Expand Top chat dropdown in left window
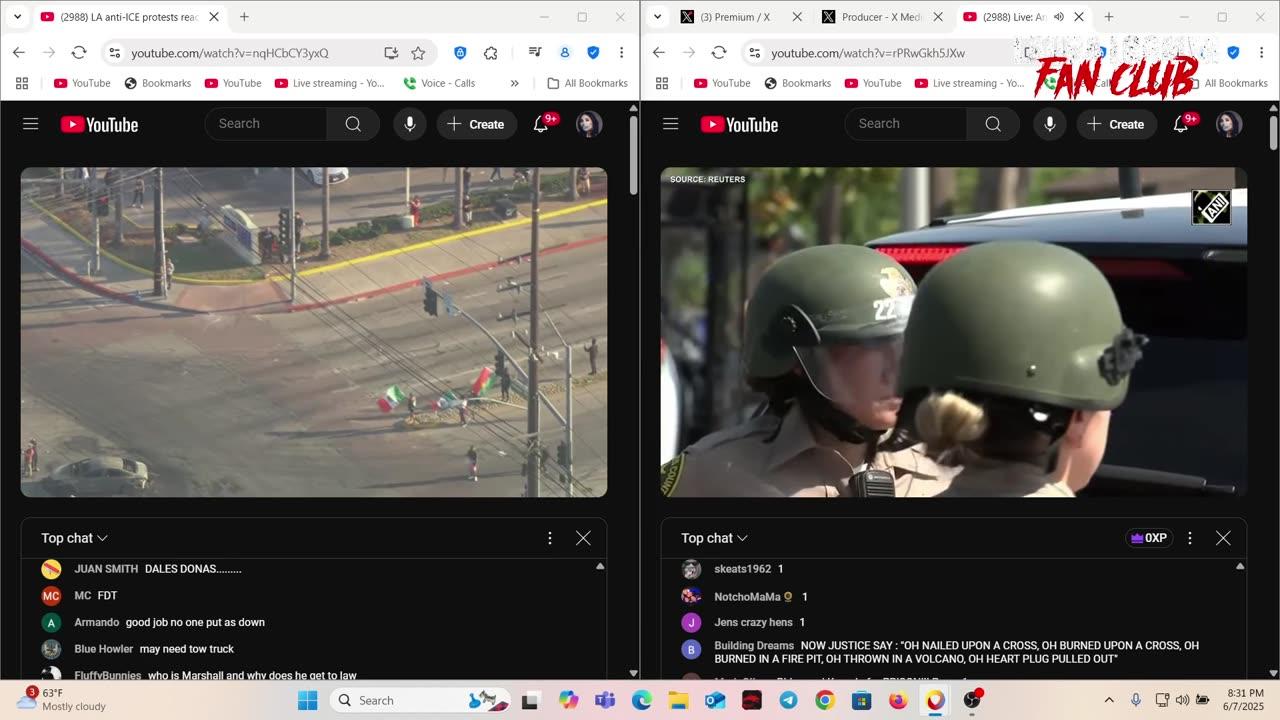Viewport: 1280px width, 720px height. [x=75, y=538]
